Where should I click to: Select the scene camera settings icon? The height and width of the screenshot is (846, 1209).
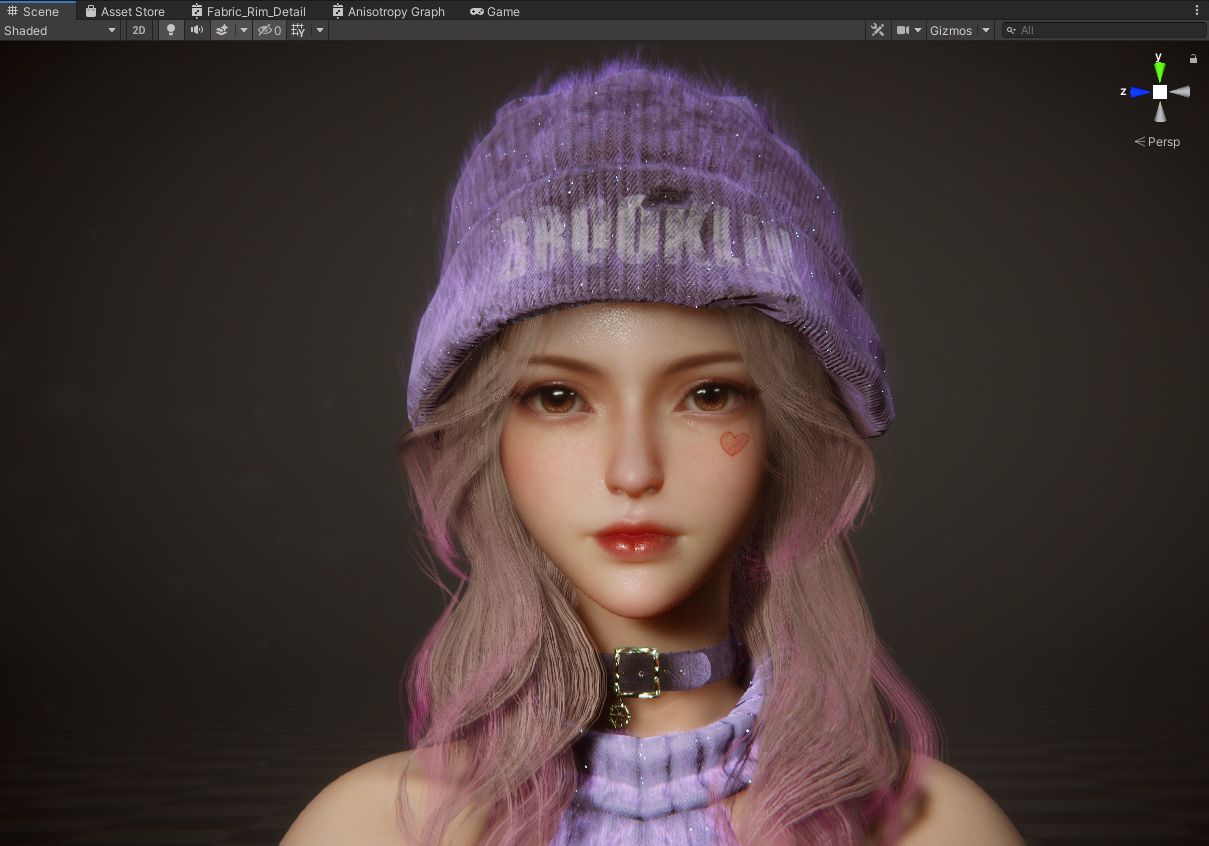click(903, 30)
